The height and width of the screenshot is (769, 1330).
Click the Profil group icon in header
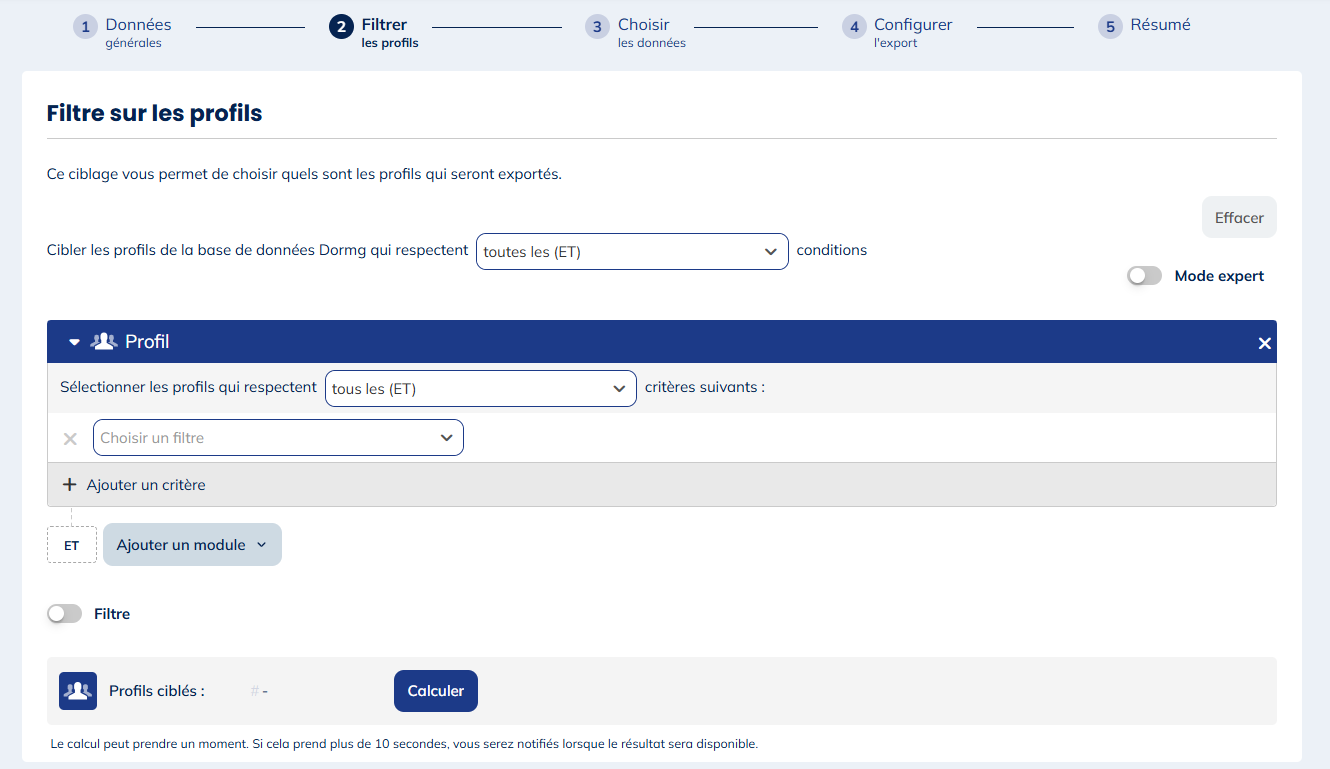pos(104,342)
